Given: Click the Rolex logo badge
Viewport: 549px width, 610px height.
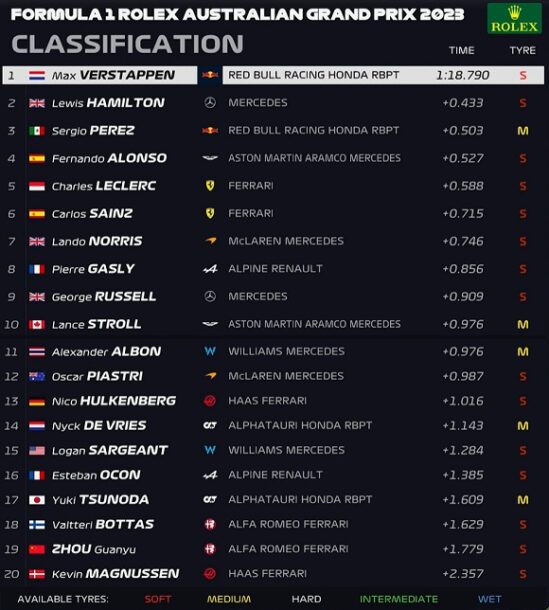Looking at the screenshot, I should pos(514,18).
